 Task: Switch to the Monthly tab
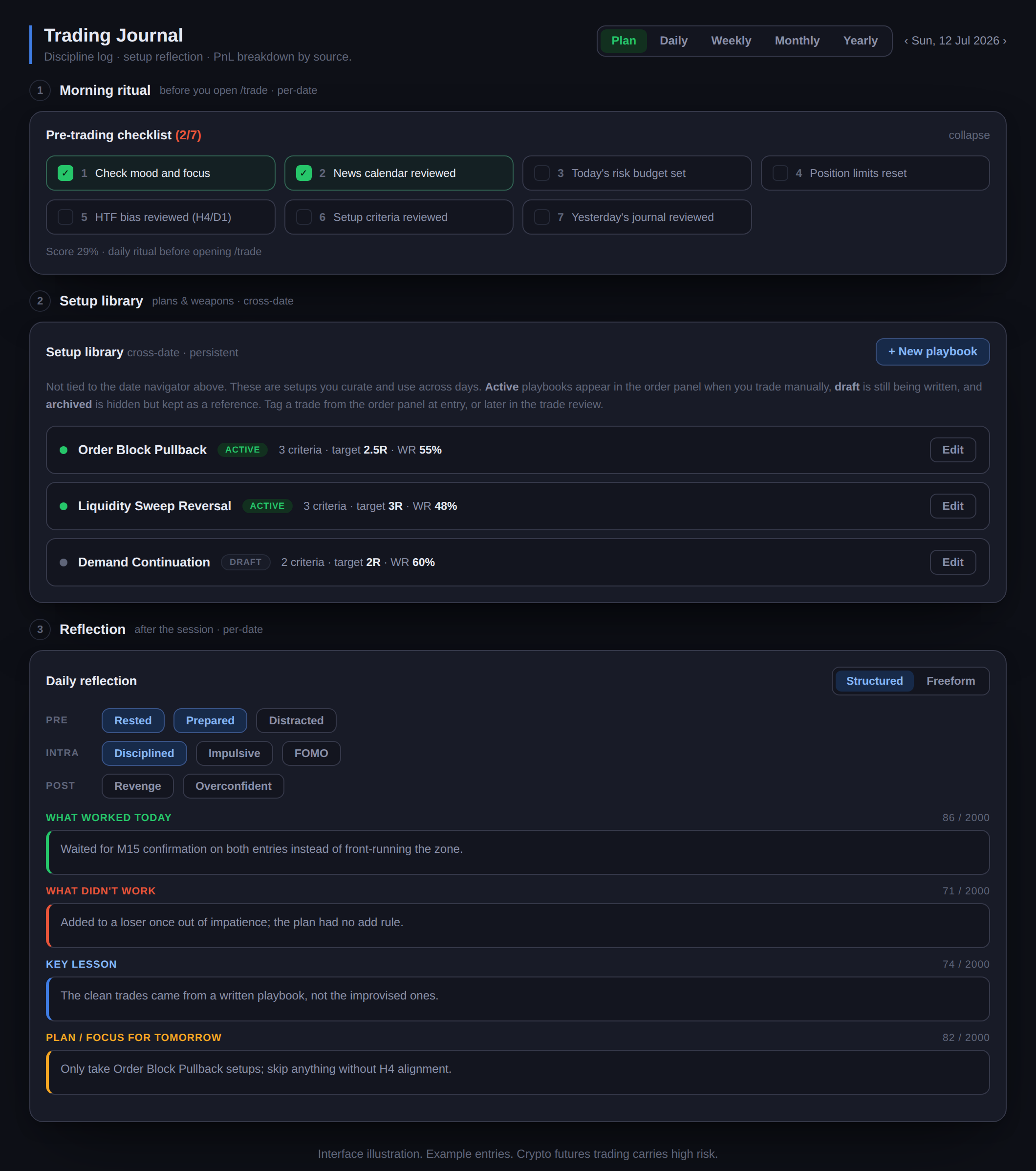coord(797,41)
